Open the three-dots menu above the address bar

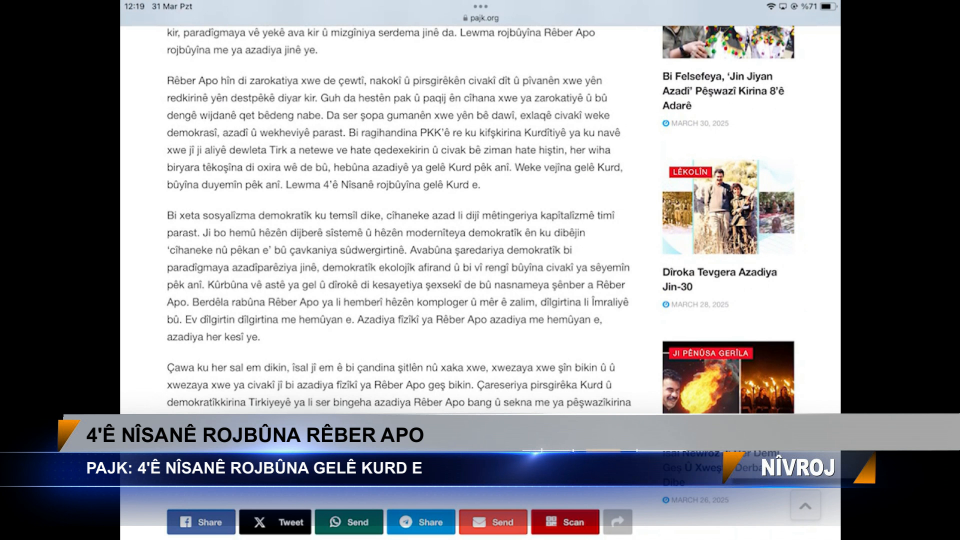481,7
